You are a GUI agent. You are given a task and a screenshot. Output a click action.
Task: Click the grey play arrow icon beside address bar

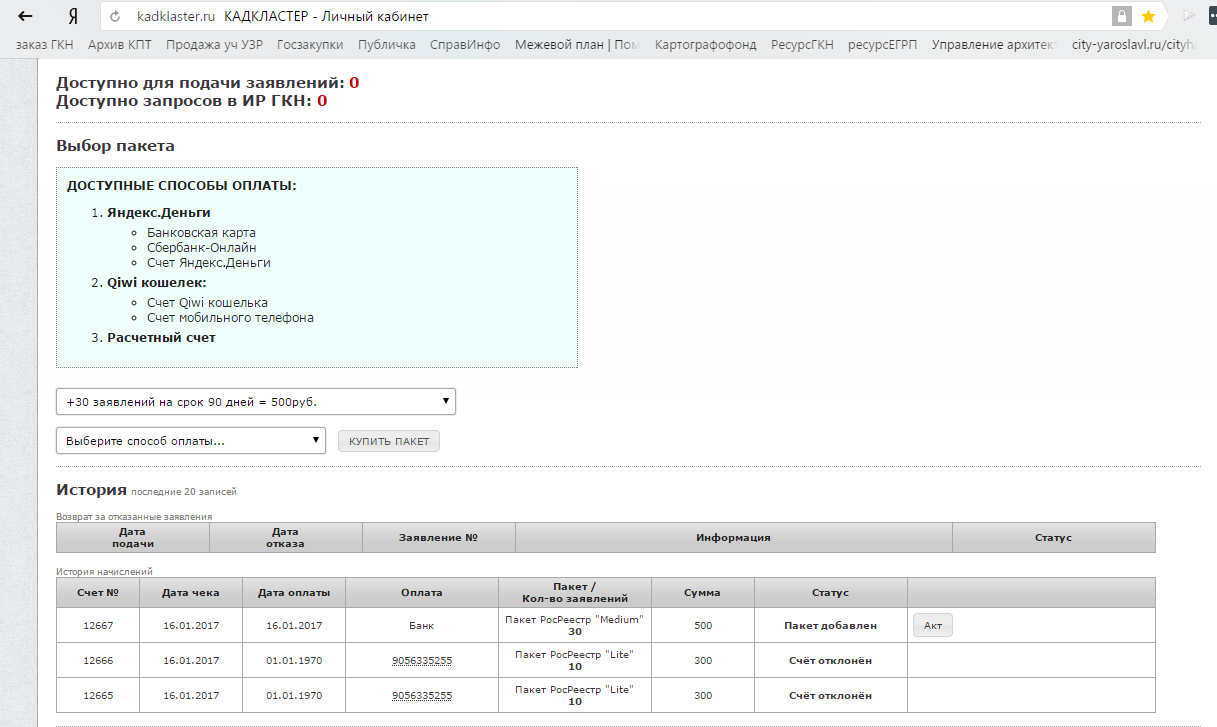click(x=1189, y=17)
